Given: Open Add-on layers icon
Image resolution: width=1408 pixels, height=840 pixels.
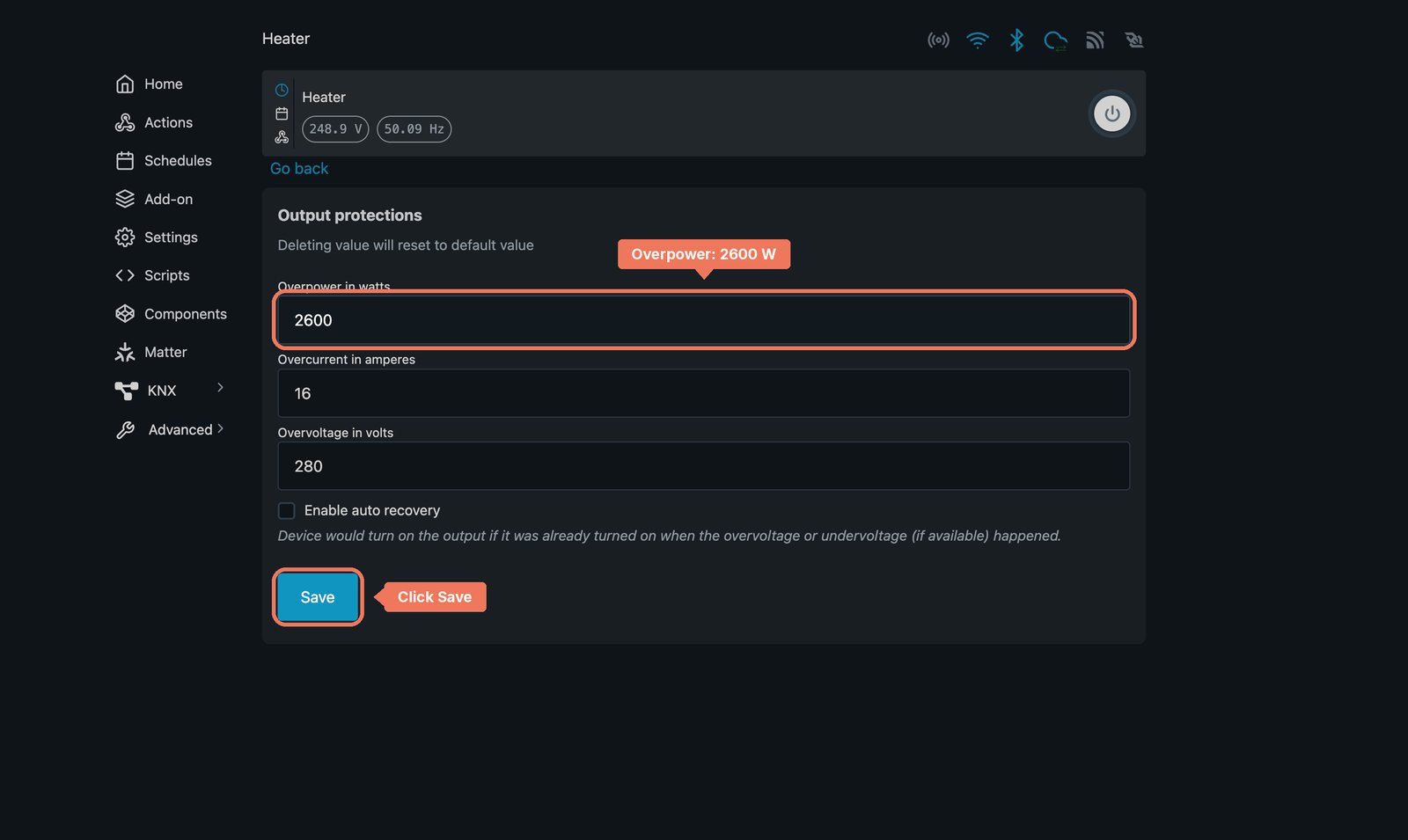Looking at the screenshot, I should 125,199.
